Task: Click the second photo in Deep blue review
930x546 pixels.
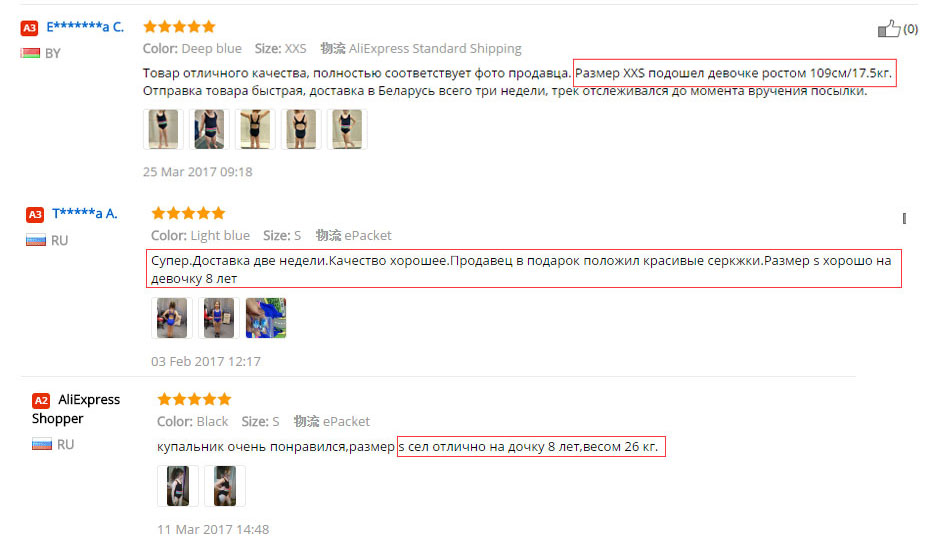Action: 209,129
